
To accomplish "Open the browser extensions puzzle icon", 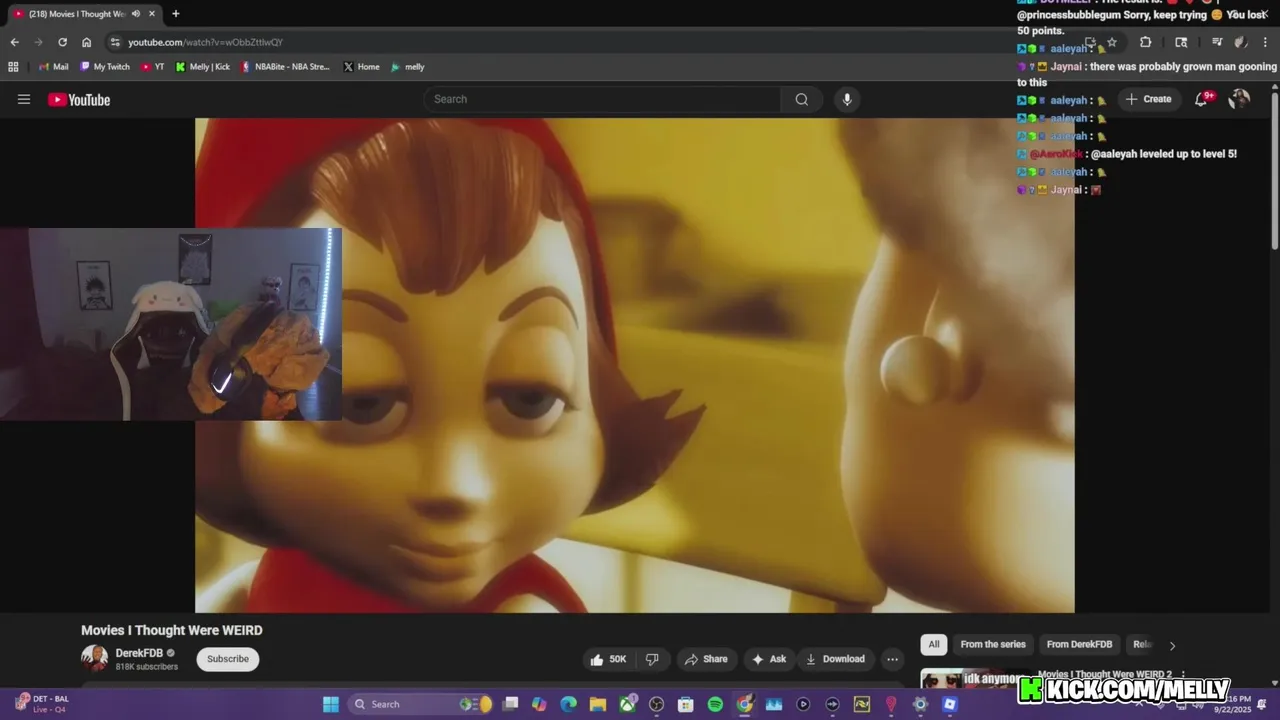I will coord(1145,42).
